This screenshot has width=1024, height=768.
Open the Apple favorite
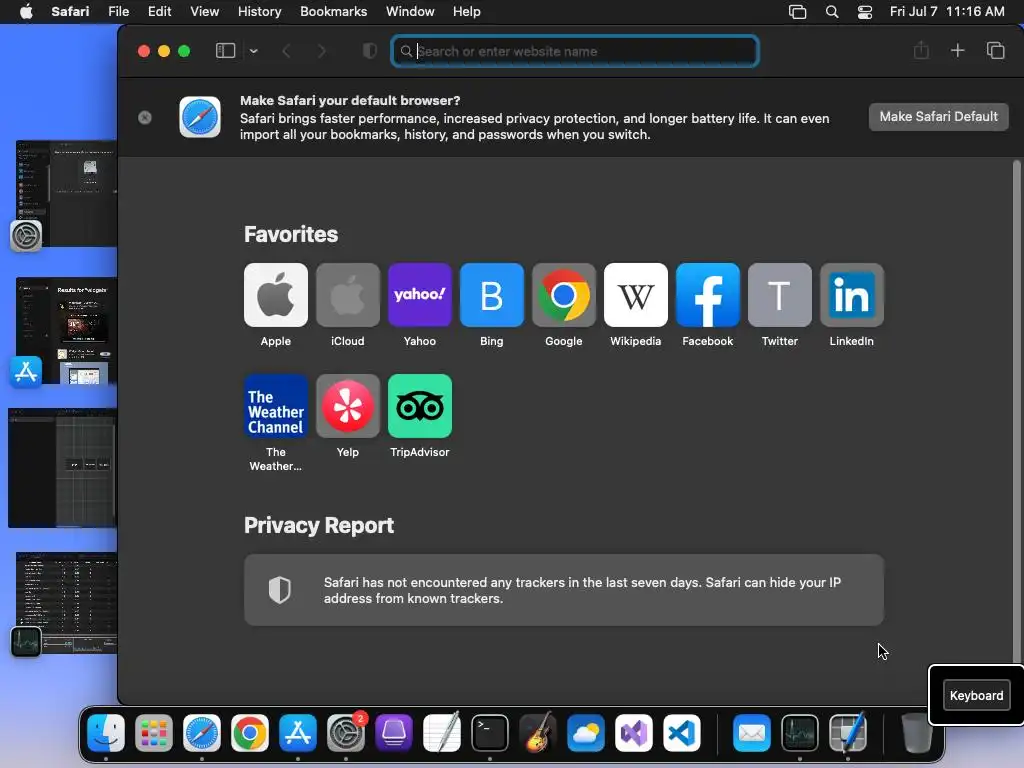(x=276, y=295)
